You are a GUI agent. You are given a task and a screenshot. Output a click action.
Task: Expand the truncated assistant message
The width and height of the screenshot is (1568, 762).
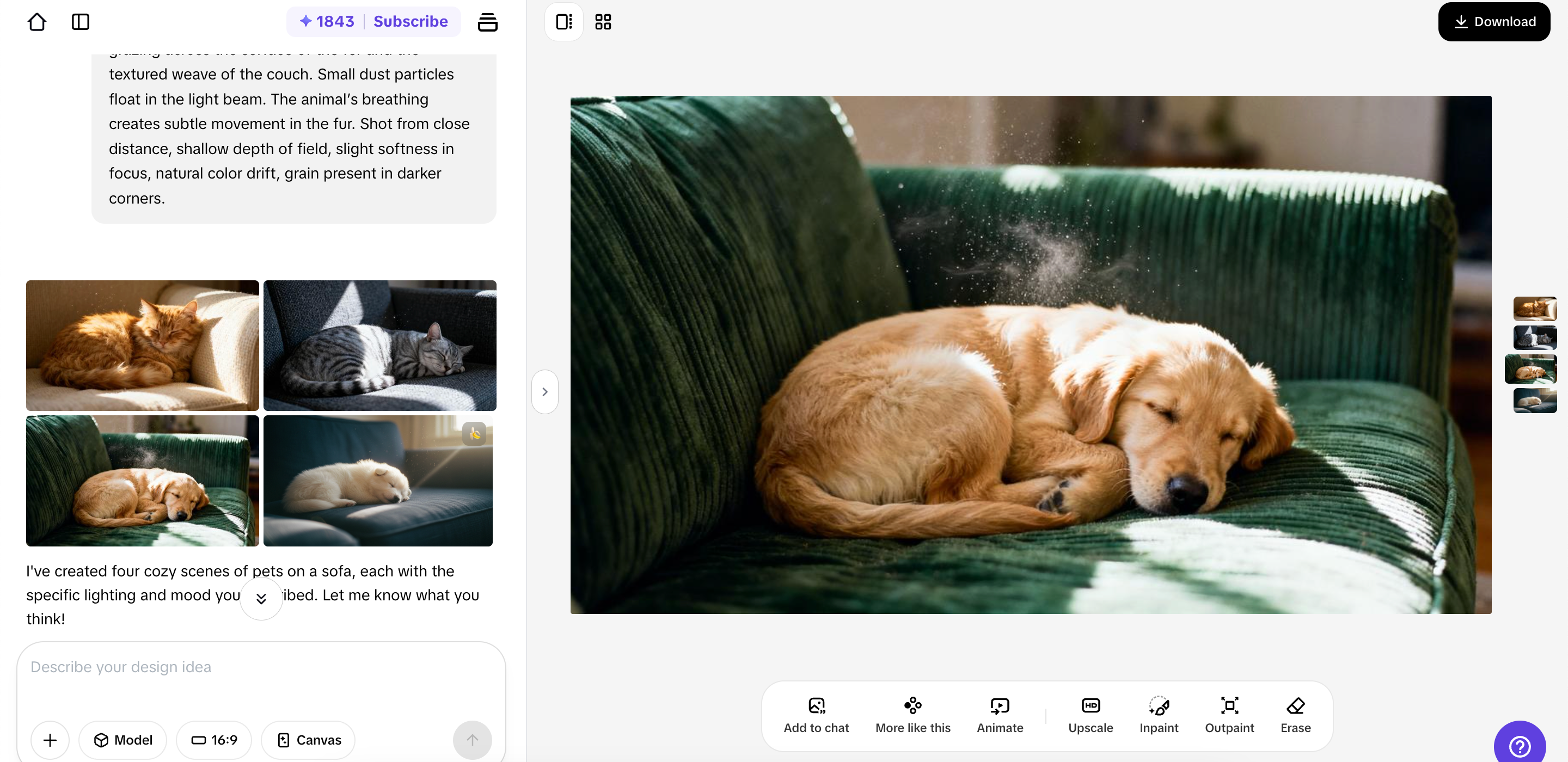(x=261, y=598)
